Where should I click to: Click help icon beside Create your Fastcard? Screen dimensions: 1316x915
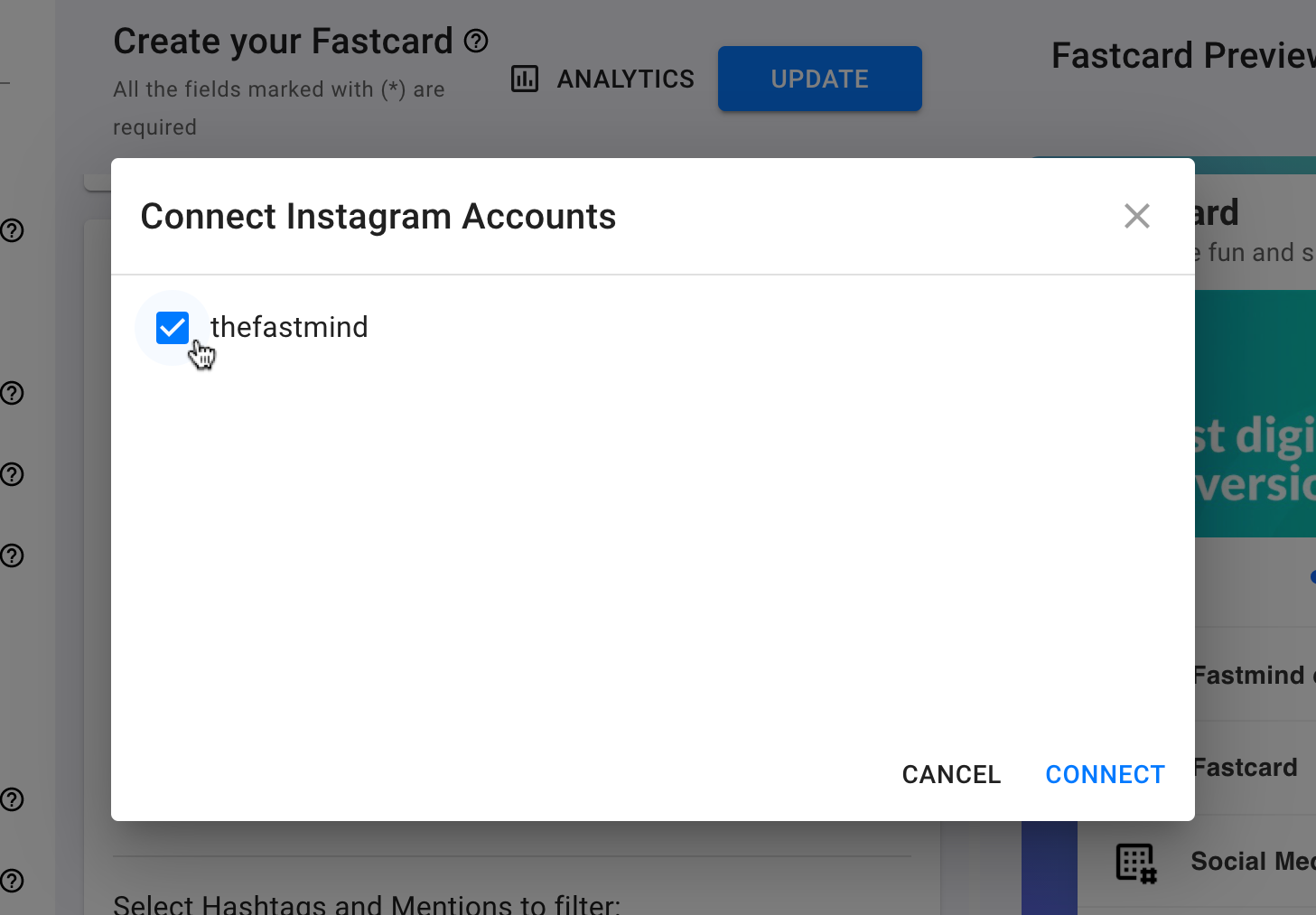pyautogui.click(x=476, y=41)
